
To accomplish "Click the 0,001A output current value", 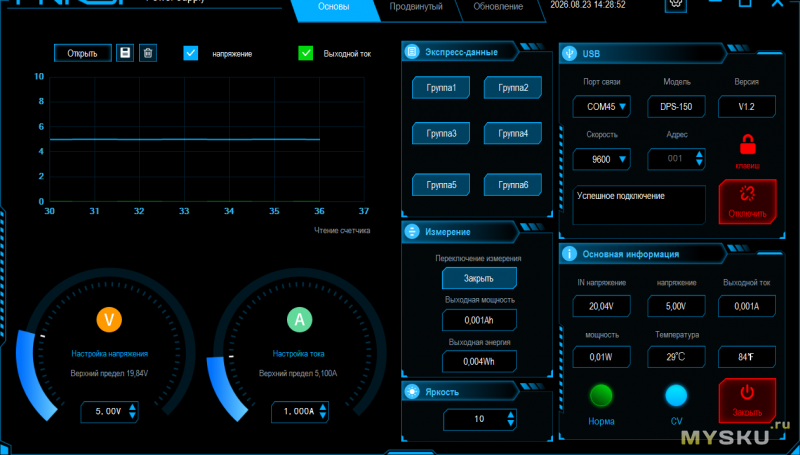I will click(x=747, y=306).
